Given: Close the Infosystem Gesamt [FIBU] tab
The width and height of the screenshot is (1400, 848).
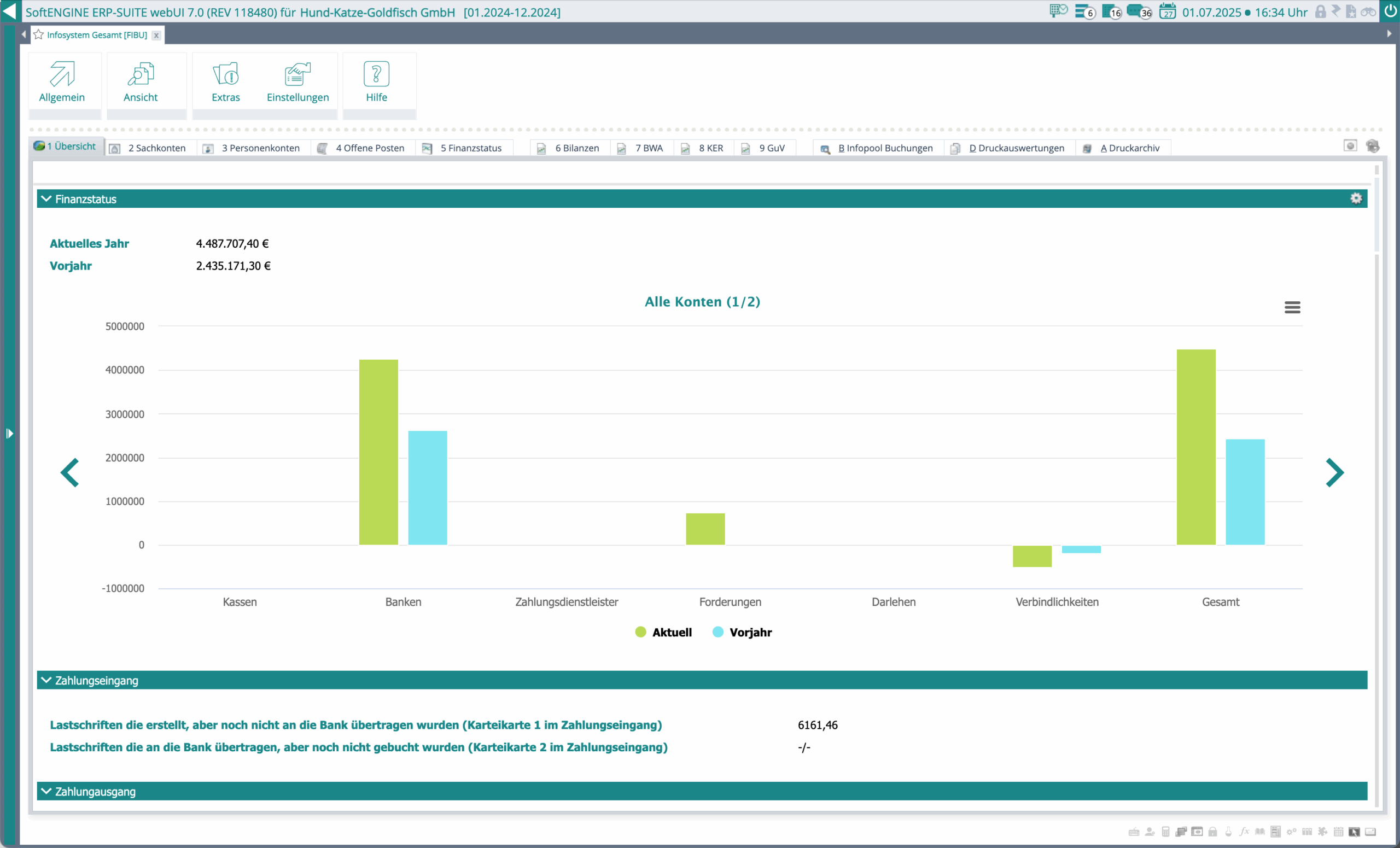Looking at the screenshot, I should coord(156,35).
